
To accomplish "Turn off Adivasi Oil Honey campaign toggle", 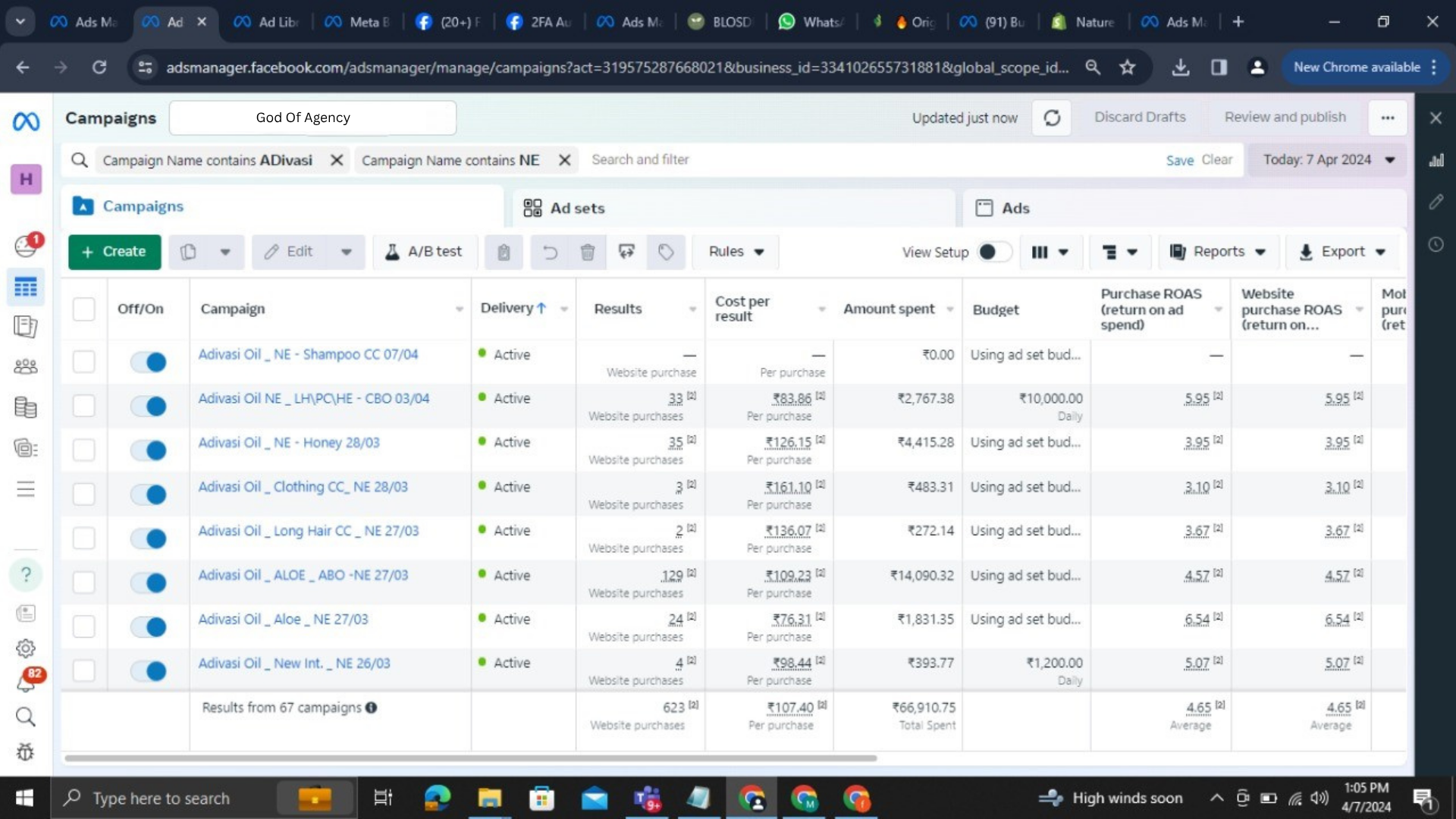I will pos(149,450).
